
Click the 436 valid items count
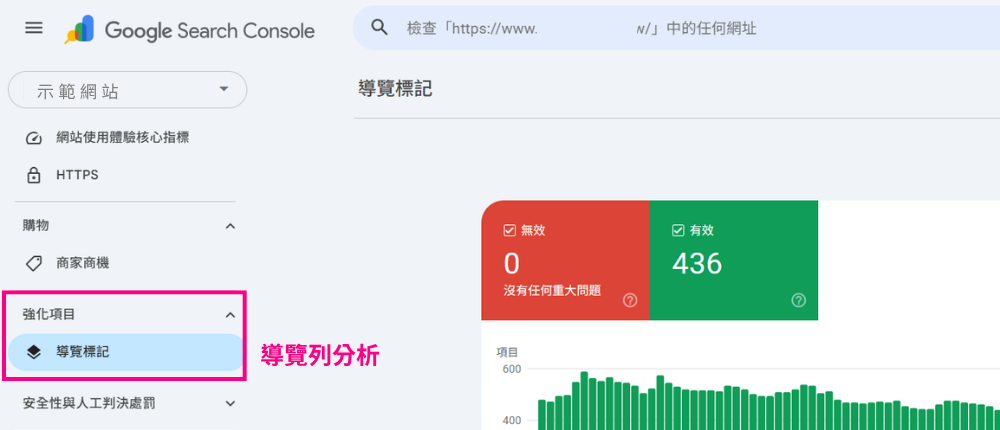(697, 263)
